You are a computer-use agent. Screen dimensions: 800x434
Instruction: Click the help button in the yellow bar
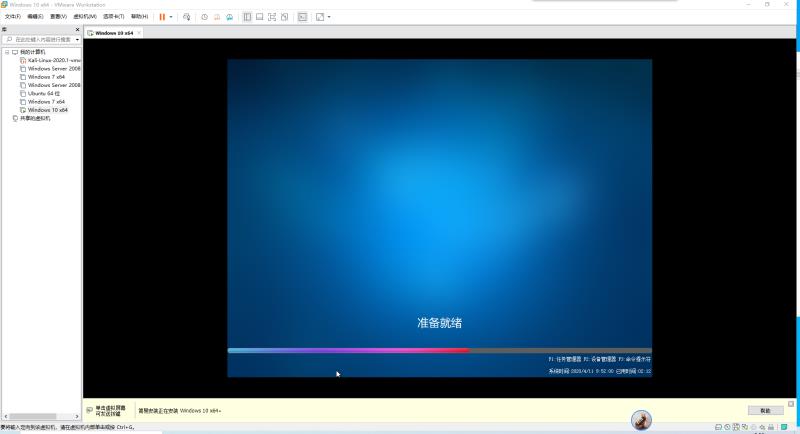pos(765,411)
